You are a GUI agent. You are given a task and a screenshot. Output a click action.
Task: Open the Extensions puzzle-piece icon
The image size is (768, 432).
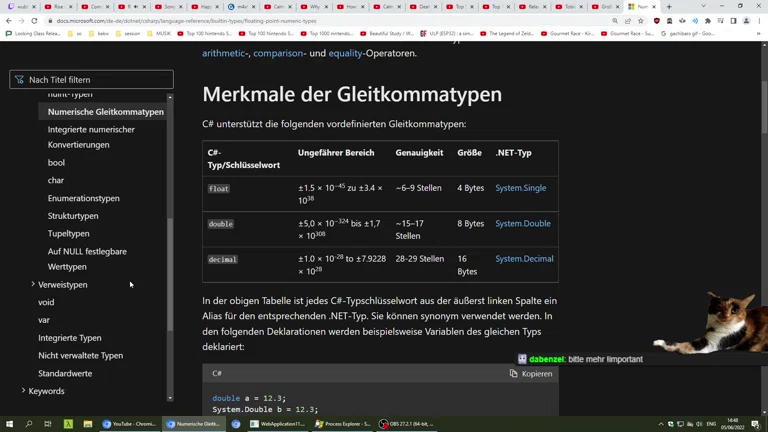(708, 21)
